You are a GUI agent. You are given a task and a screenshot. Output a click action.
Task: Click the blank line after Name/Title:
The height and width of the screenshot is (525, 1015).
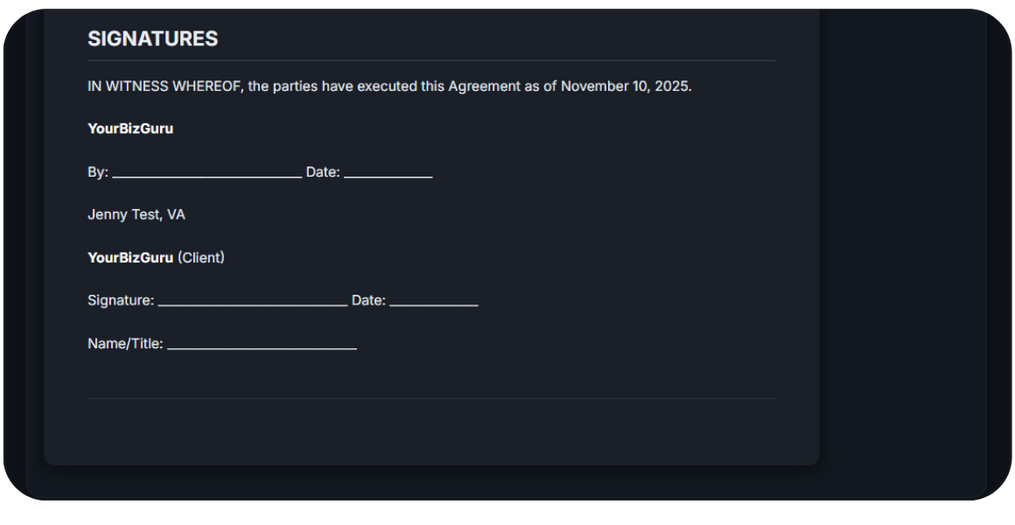point(262,346)
